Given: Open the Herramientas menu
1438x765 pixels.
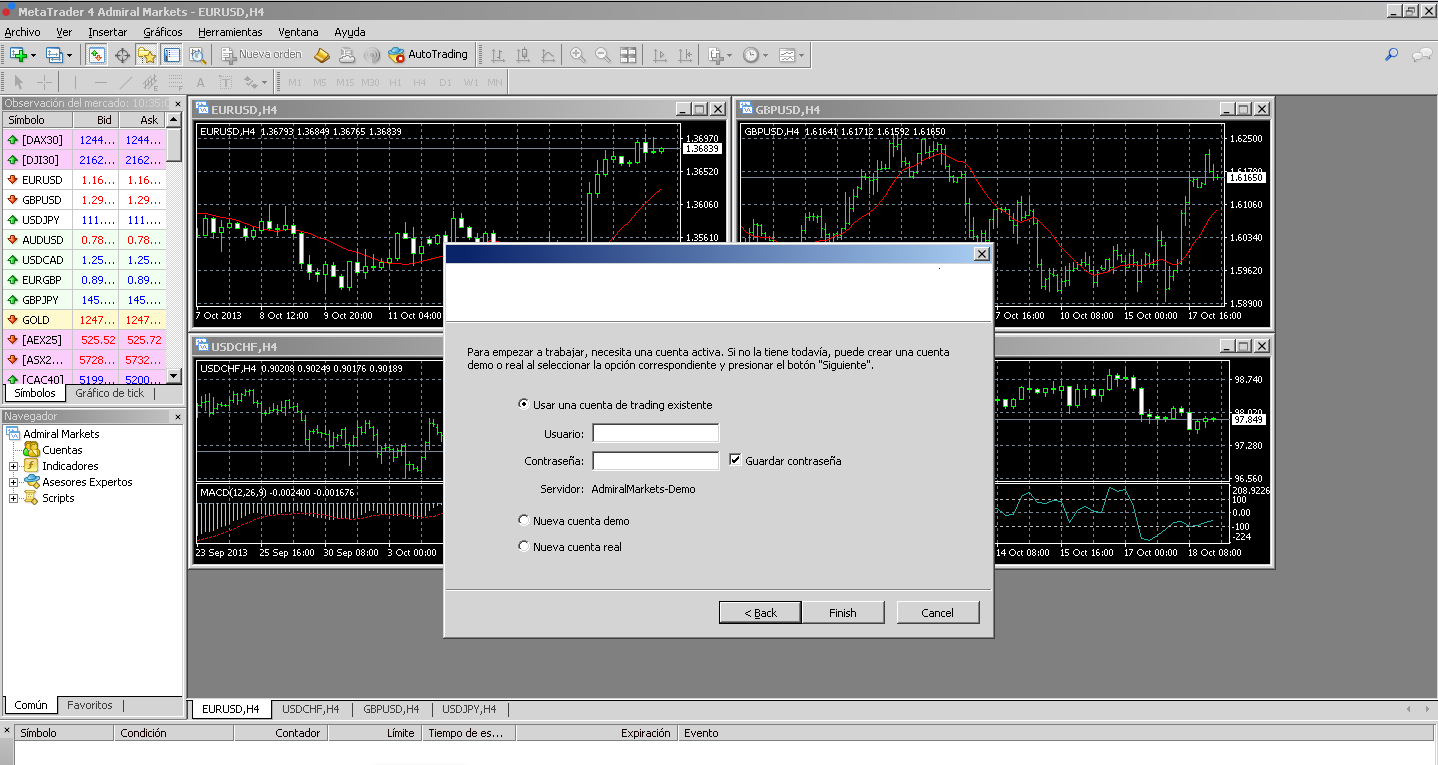Looking at the screenshot, I should (x=230, y=32).
